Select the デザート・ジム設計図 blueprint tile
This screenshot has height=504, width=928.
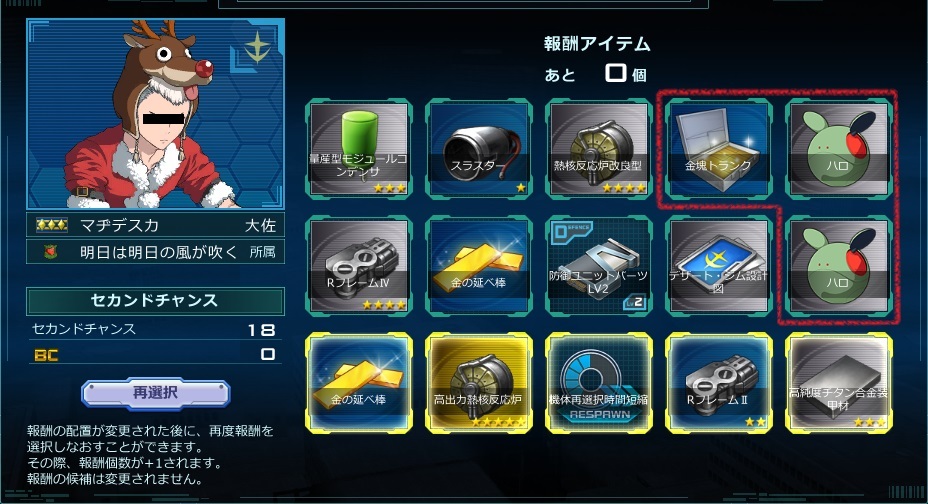[x=719, y=266]
